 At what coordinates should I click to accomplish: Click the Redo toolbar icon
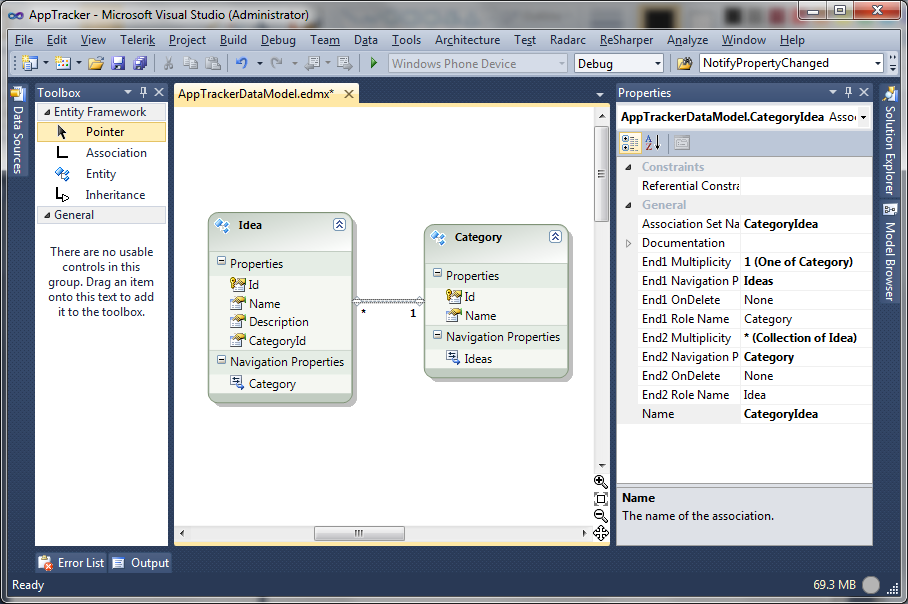277,63
